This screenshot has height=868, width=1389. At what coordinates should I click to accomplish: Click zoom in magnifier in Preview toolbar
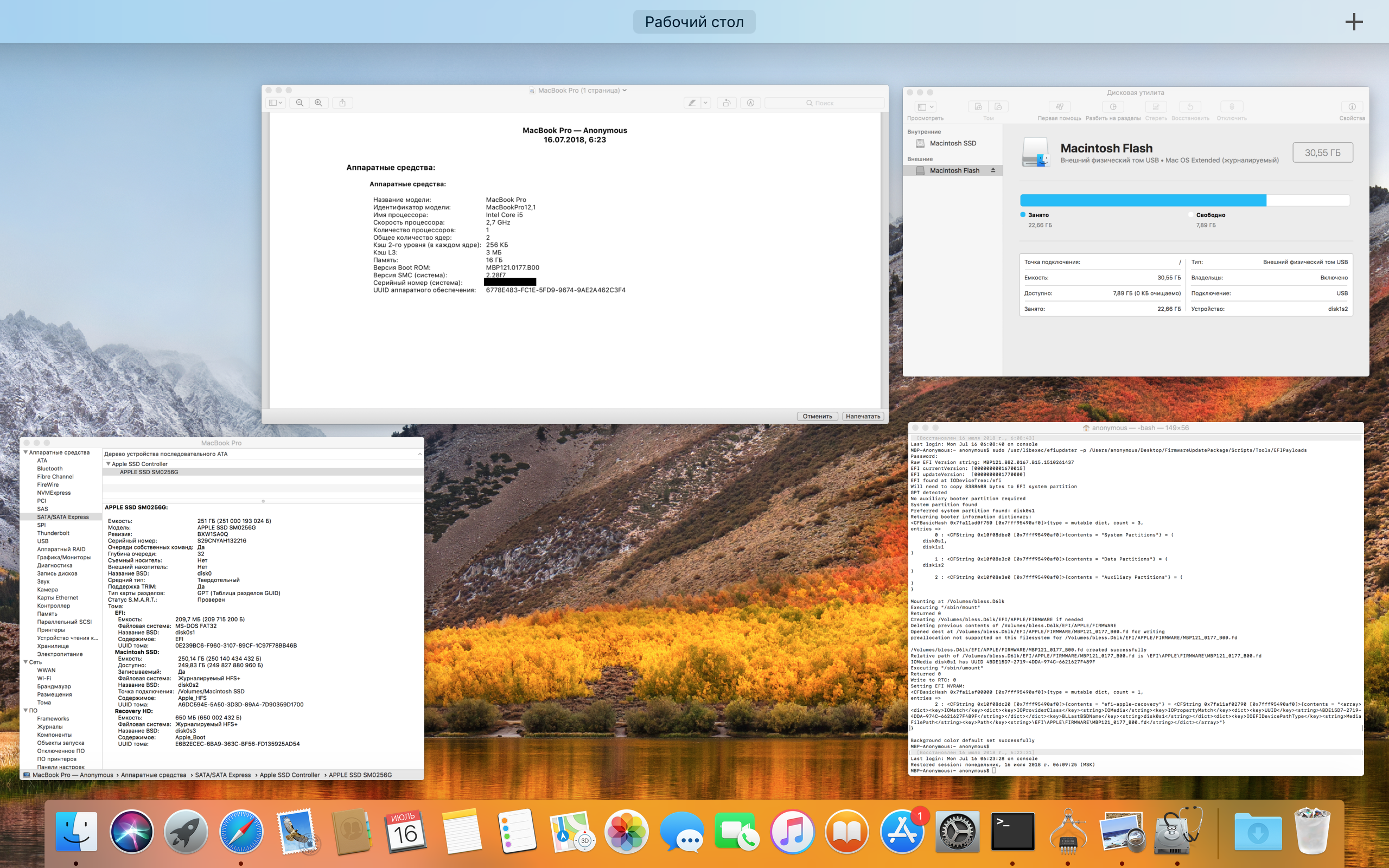point(318,103)
